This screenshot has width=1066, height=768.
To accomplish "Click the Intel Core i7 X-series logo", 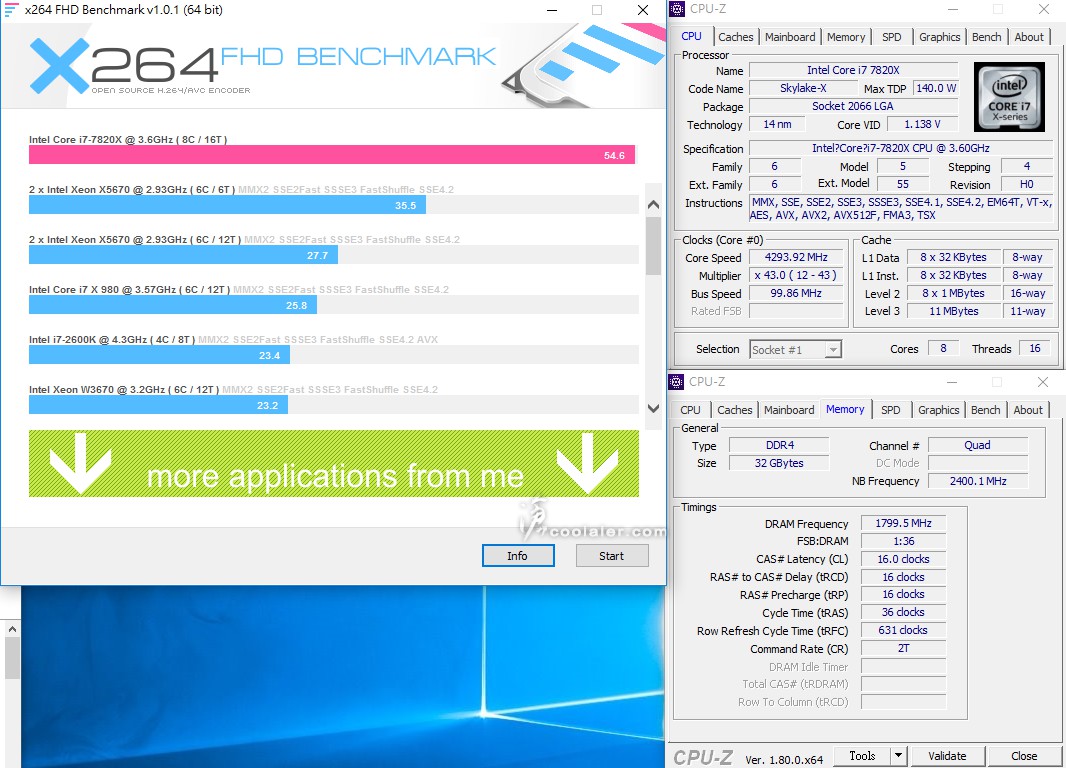I will [1009, 97].
